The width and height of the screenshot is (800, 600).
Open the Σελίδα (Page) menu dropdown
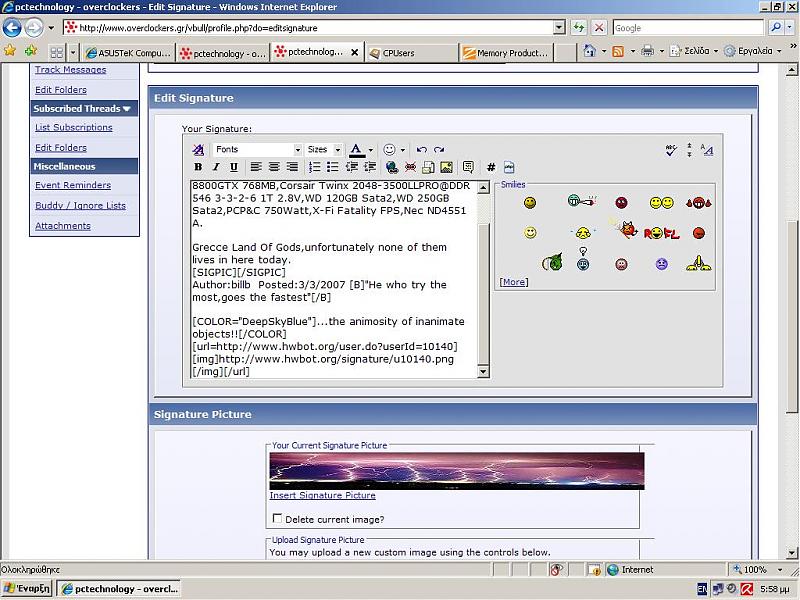pyautogui.click(x=716, y=51)
